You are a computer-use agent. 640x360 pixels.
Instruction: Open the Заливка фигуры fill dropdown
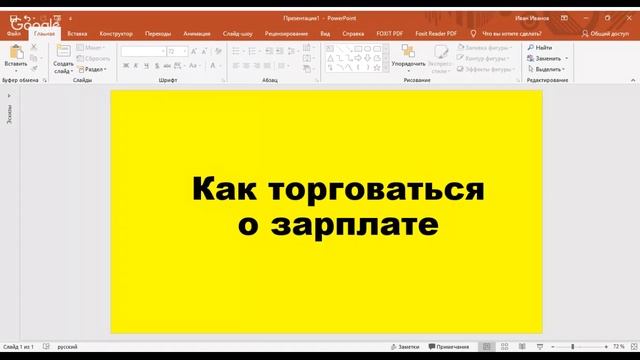[x=485, y=48]
